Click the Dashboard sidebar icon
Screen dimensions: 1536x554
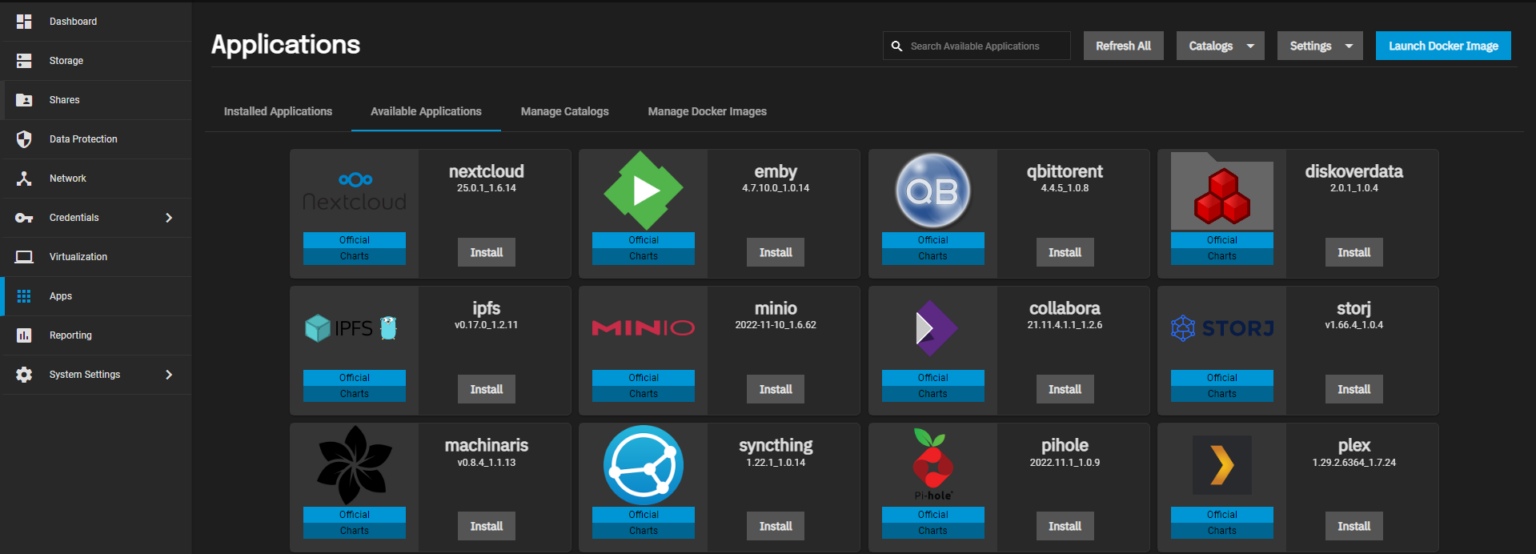click(24, 21)
